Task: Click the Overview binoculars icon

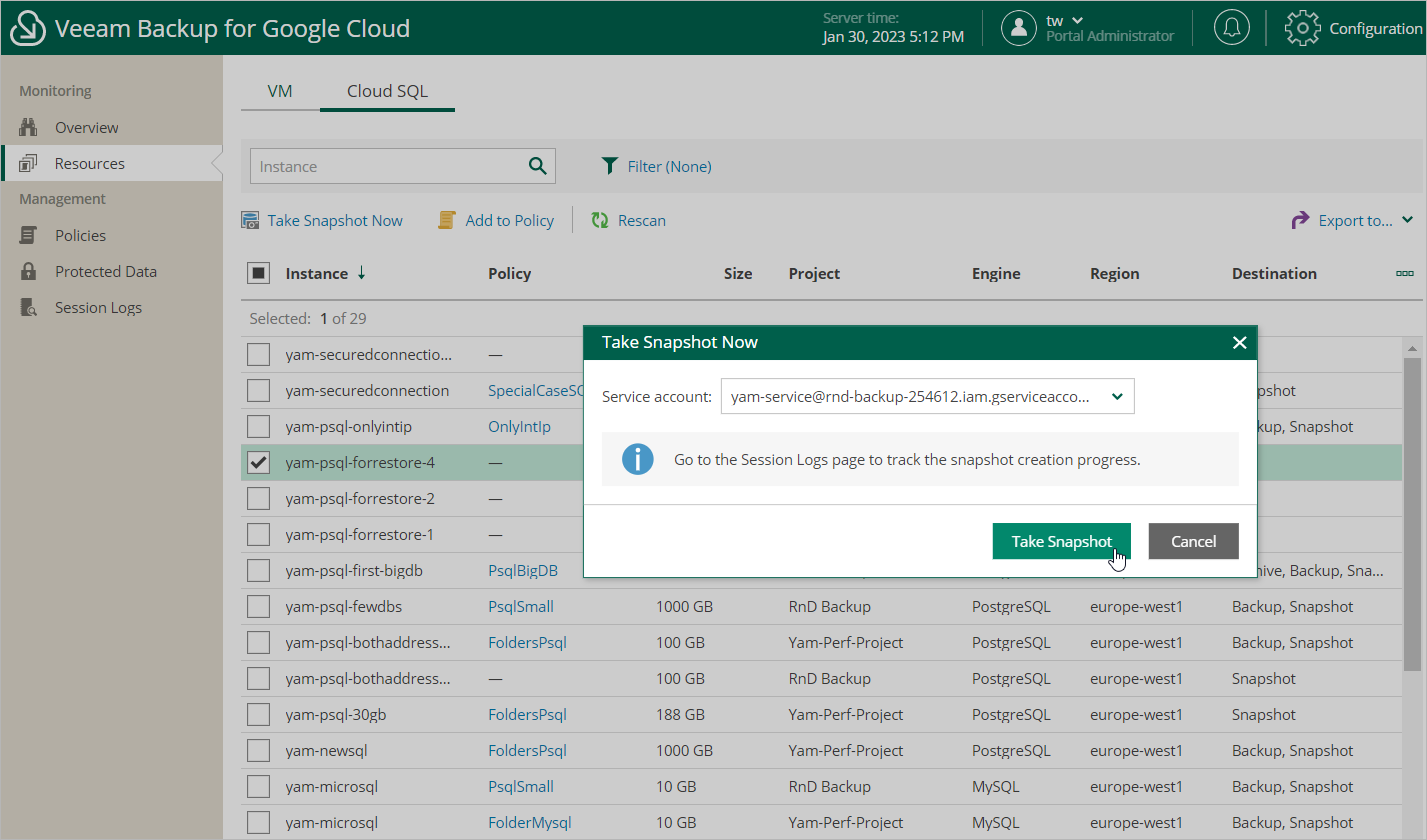Action: [28, 128]
